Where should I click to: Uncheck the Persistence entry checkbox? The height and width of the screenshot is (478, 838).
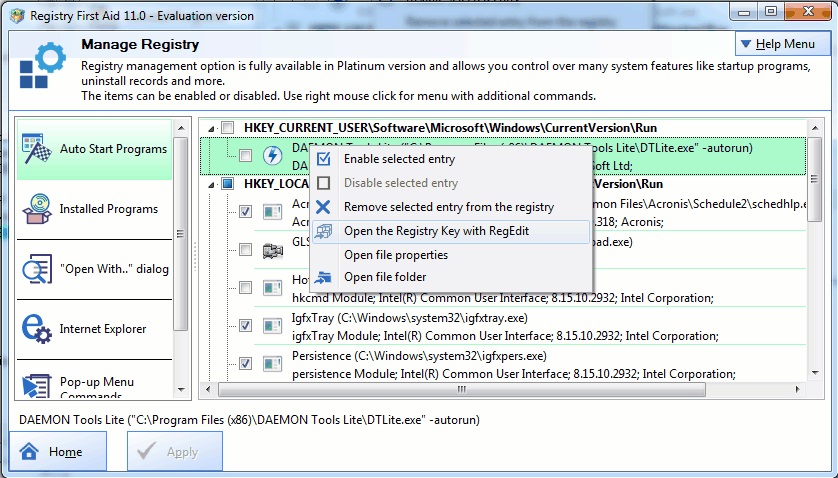(x=245, y=364)
